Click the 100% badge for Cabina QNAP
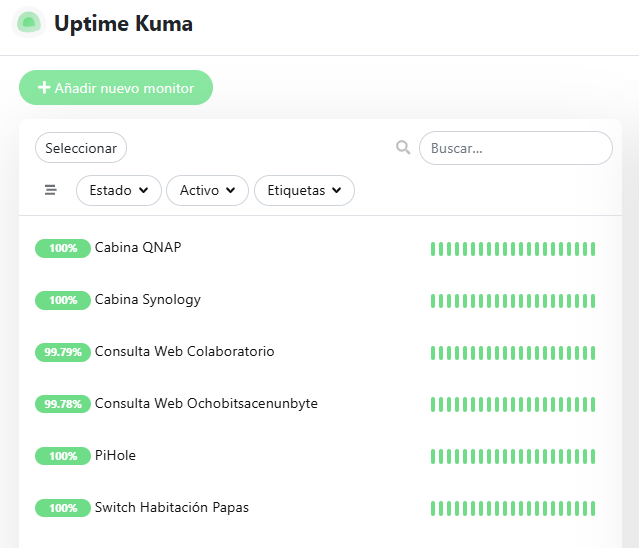 pos(62,248)
